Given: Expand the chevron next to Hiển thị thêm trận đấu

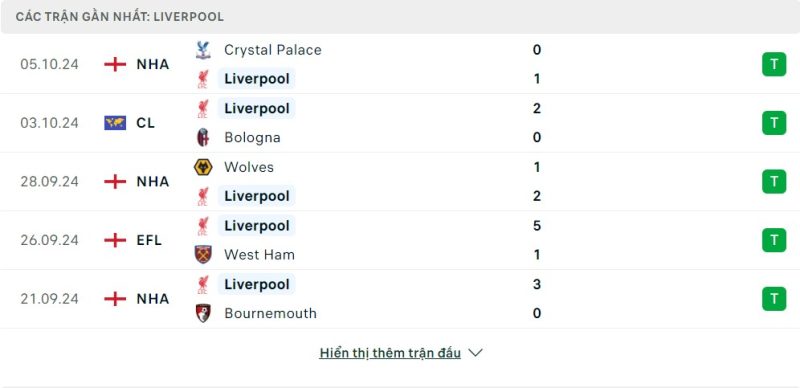Looking at the screenshot, I should pyautogui.click(x=476, y=353).
